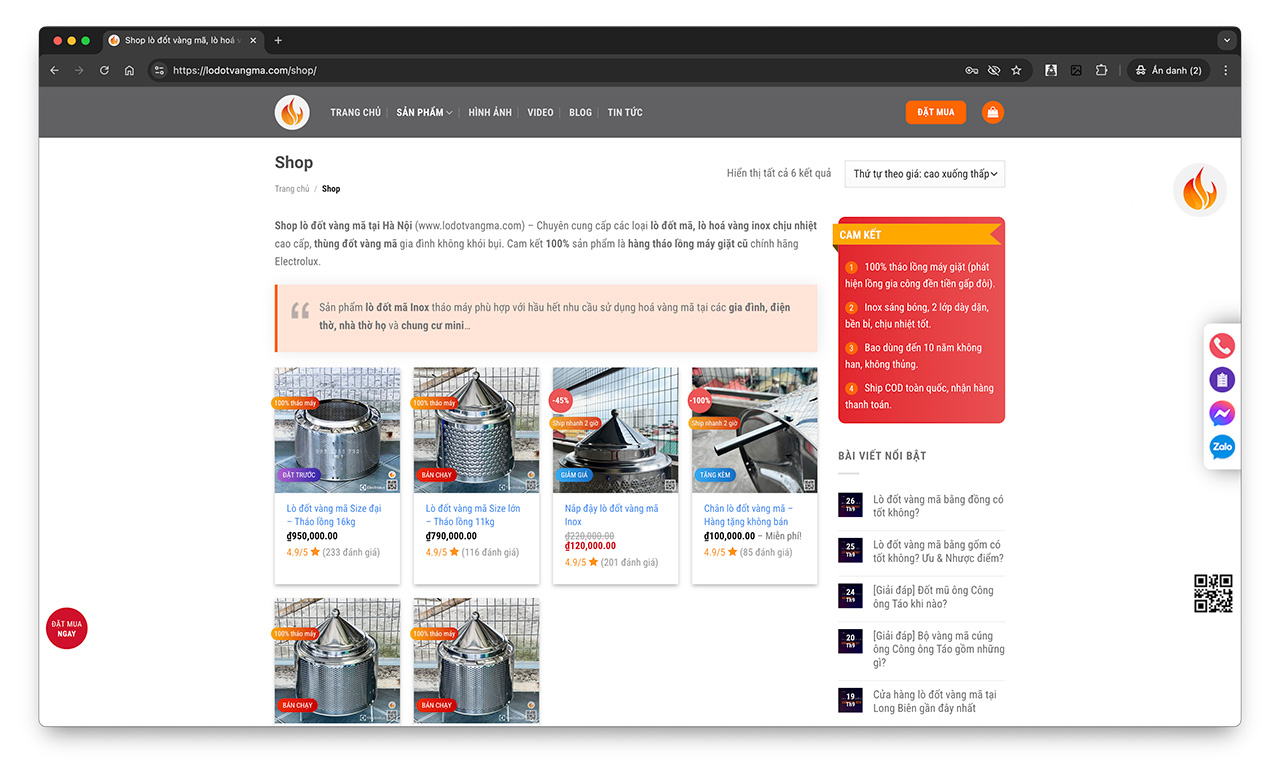1280x778 pixels.
Task: Click the phone call floating icon
Action: pos(1222,346)
